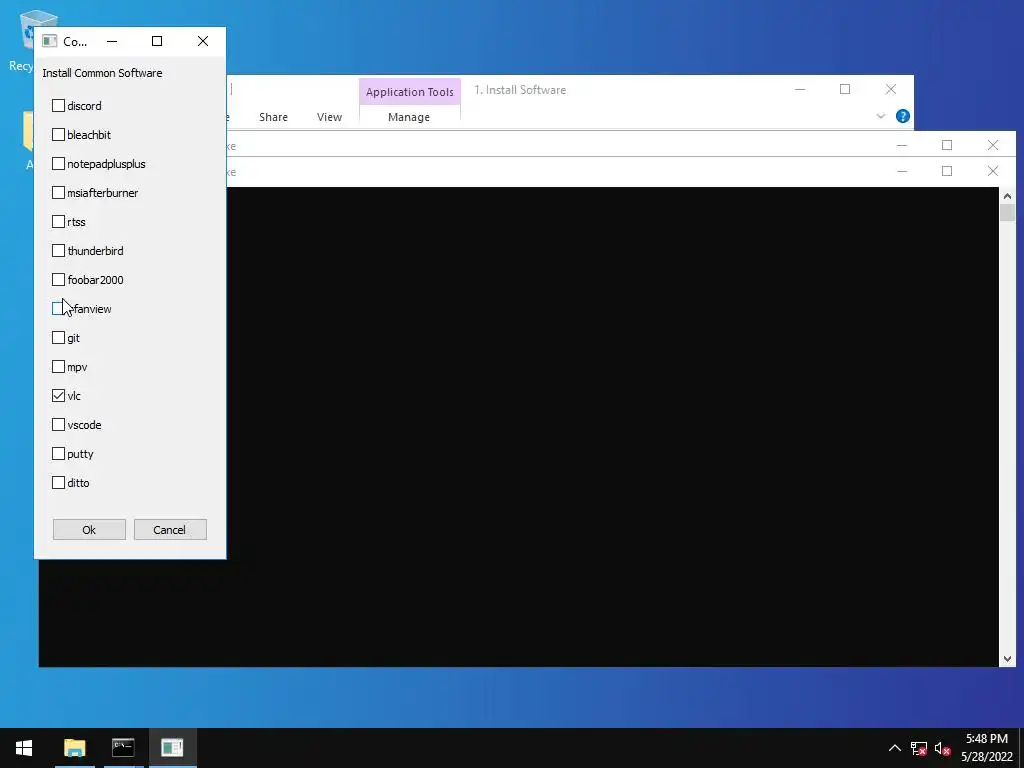Enable notepadplusplus installation checkbox
The image size is (1024, 768).
coord(58,163)
